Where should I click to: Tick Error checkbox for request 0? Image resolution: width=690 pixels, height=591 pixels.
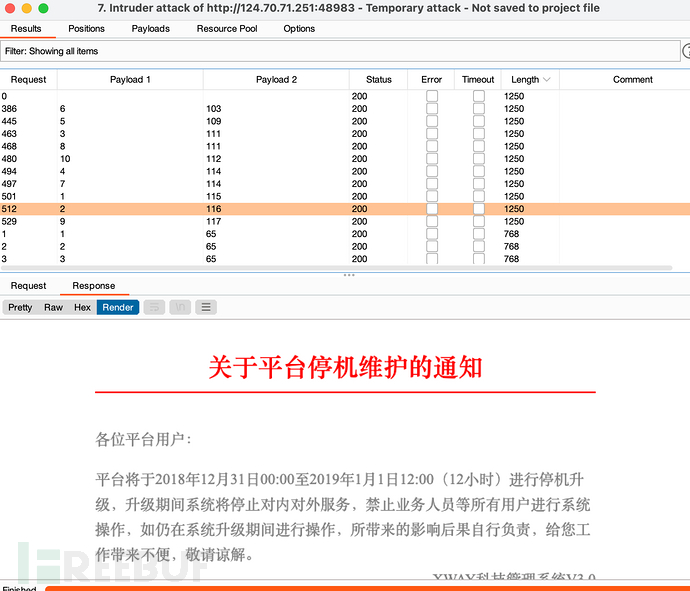(x=432, y=96)
